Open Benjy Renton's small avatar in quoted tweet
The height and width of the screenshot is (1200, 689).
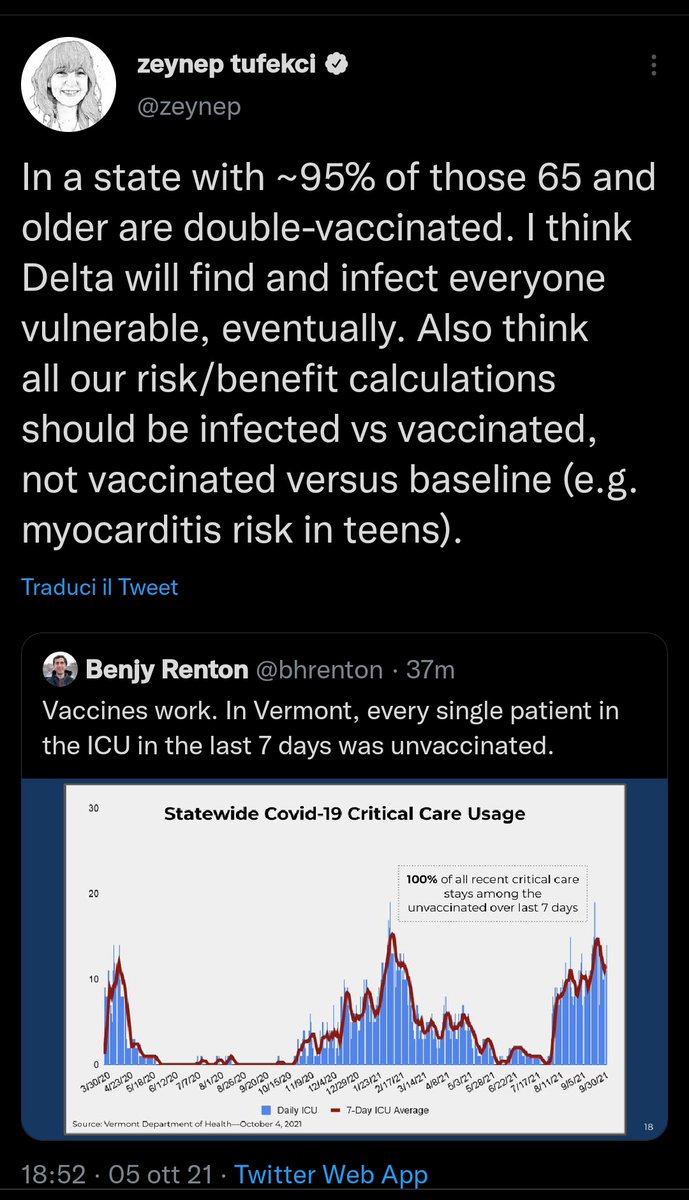point(60,669)
